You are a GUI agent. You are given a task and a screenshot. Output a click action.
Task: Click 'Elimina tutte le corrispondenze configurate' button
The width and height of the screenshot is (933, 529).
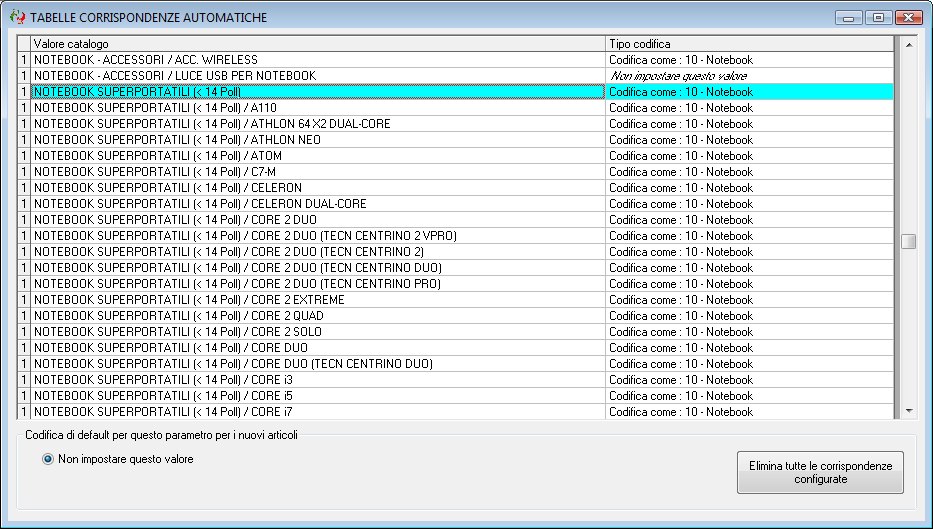pos(820,472)
